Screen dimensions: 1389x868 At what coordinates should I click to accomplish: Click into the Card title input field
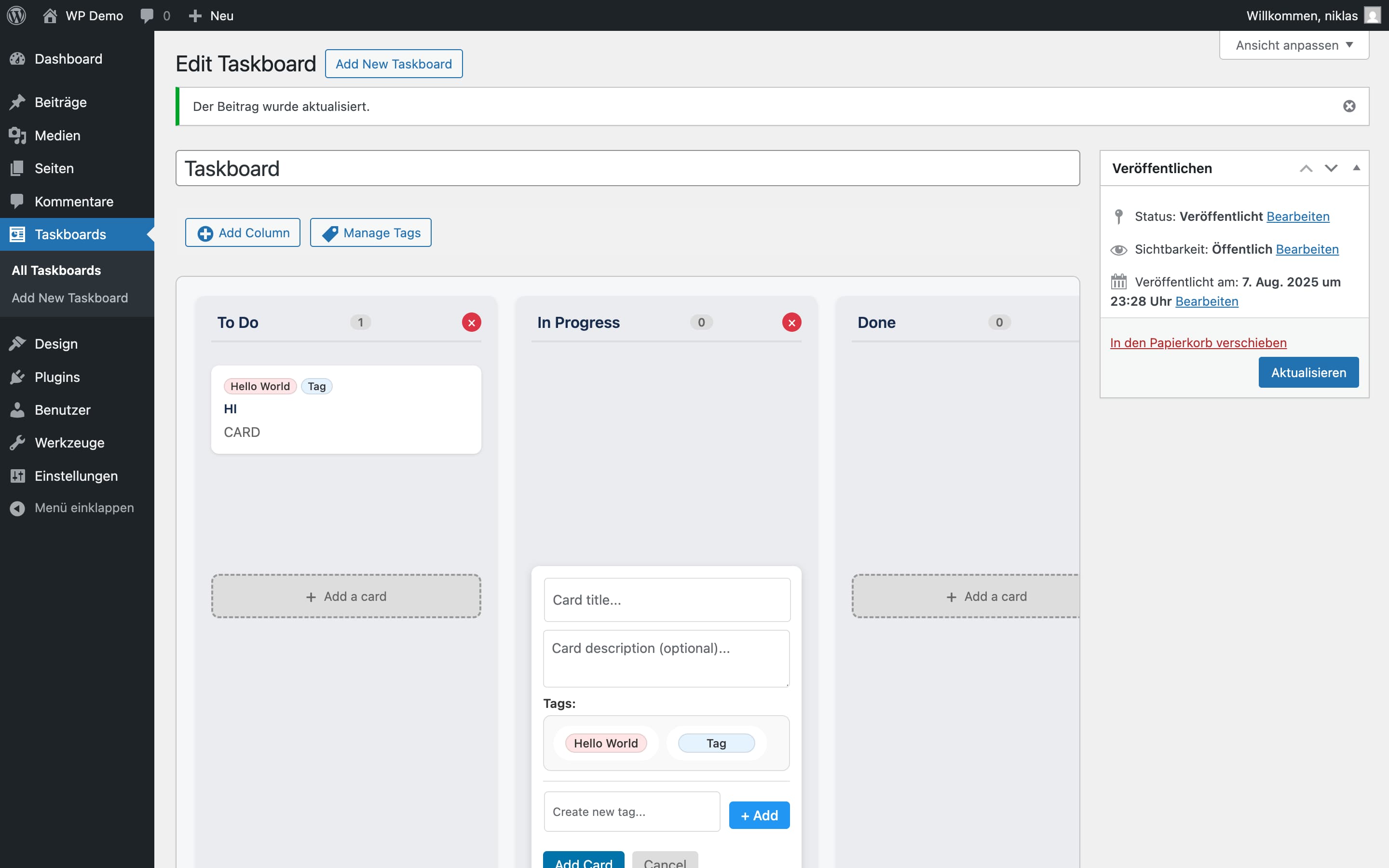667,600
